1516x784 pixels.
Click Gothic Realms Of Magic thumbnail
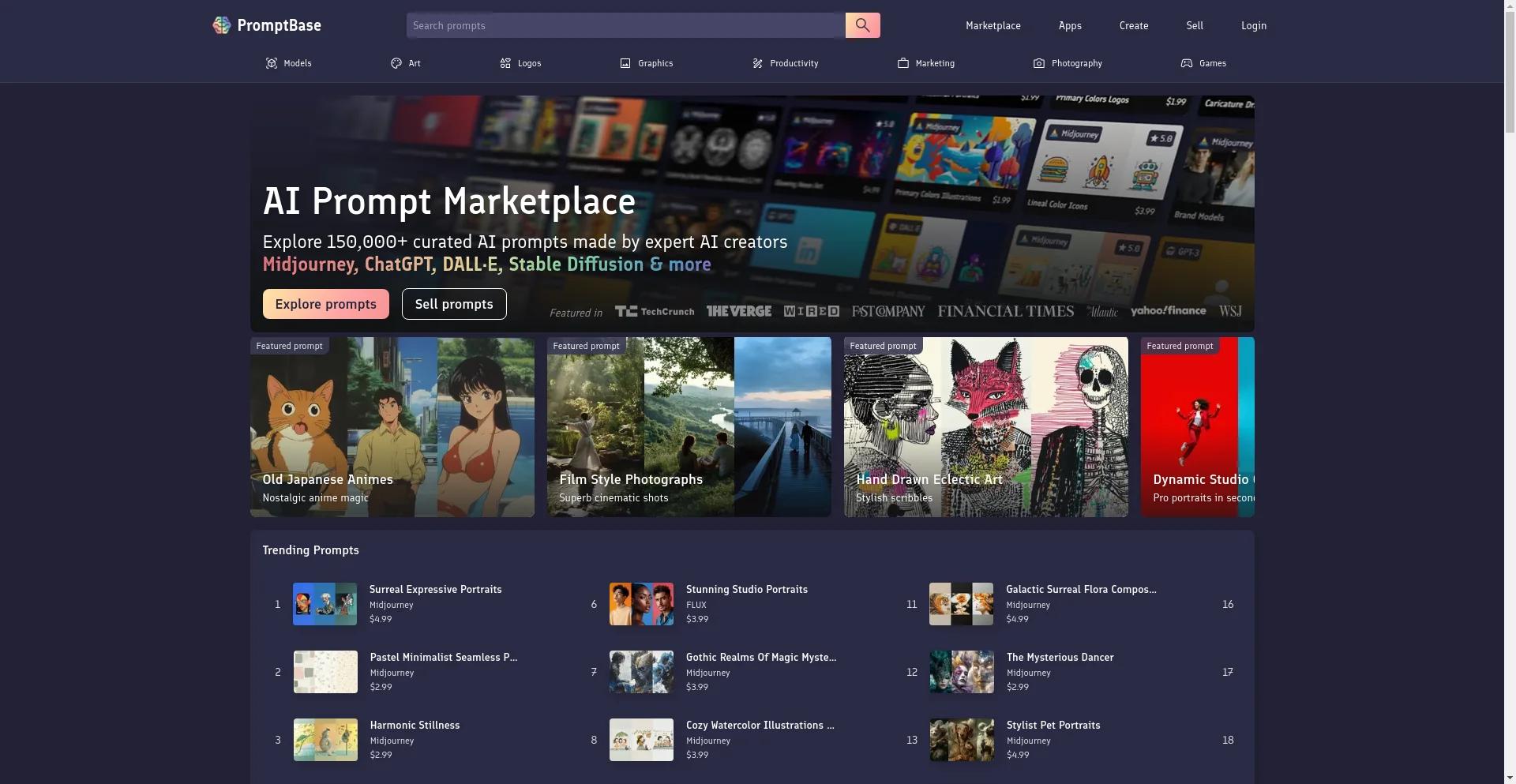click(641, 672)
